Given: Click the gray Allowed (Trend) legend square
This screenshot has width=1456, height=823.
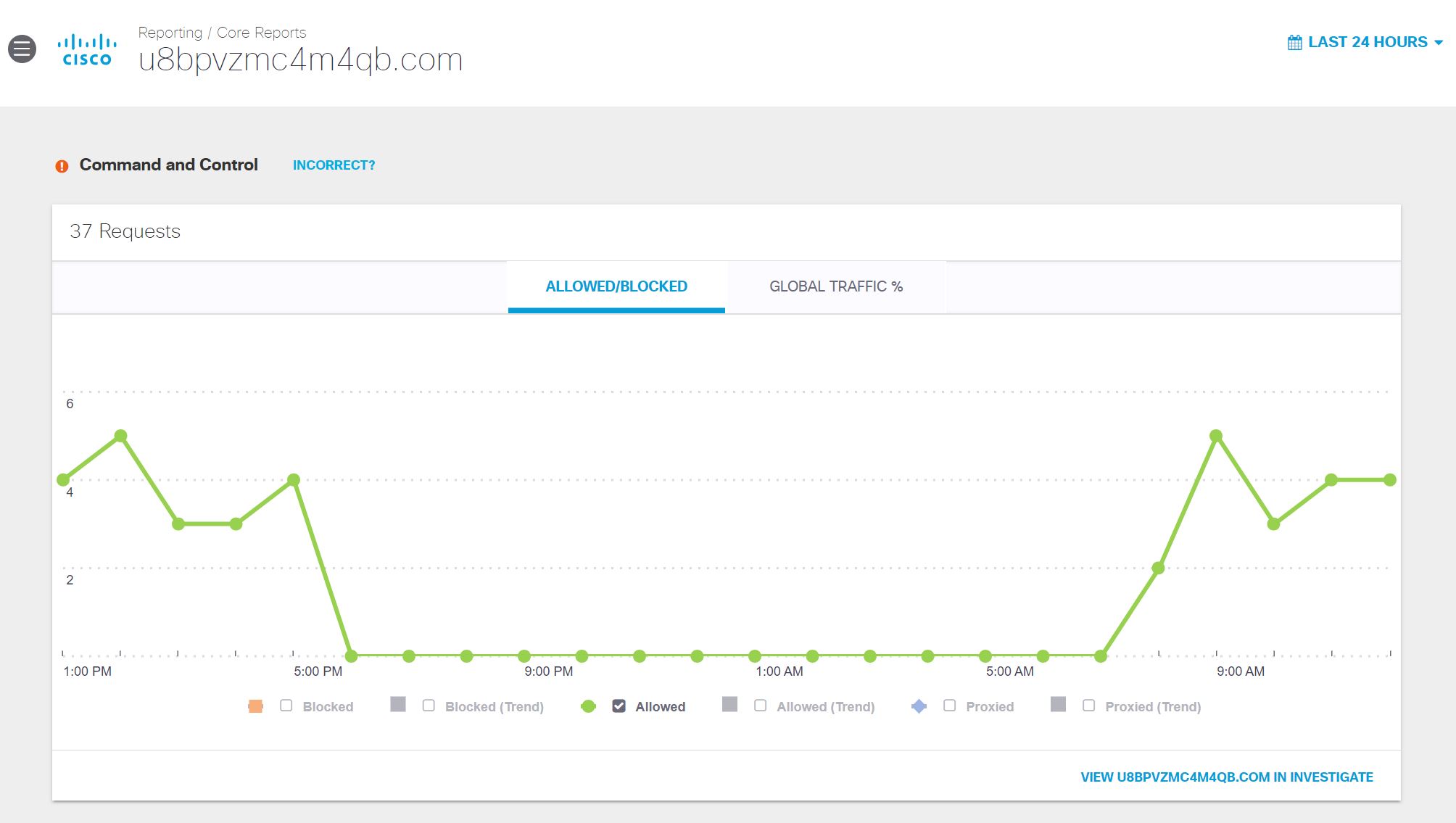Looking at the screenshot, I should pos(729,705).
